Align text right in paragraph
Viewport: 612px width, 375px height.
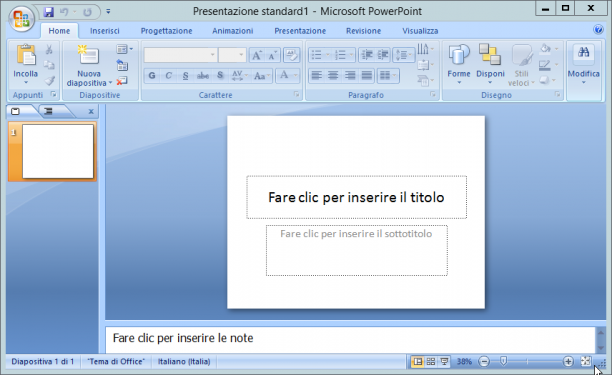pyautogui.click(x=350, y=75)
